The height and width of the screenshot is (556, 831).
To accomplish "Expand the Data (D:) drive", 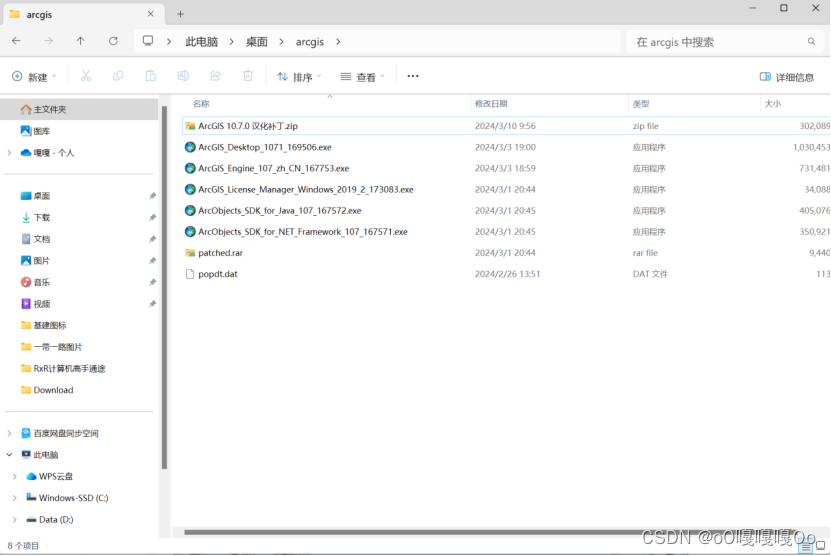I will tap(15, 519).
